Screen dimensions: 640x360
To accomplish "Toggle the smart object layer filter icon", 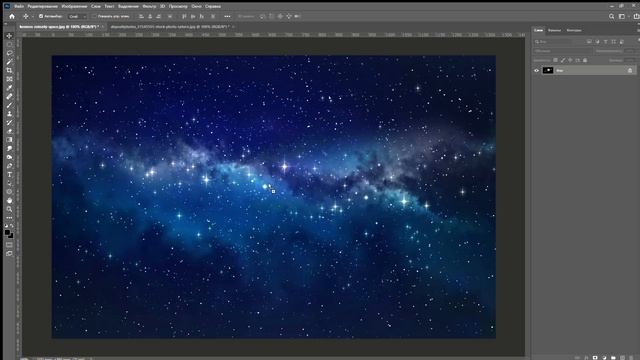I will [x=622, y=42].
